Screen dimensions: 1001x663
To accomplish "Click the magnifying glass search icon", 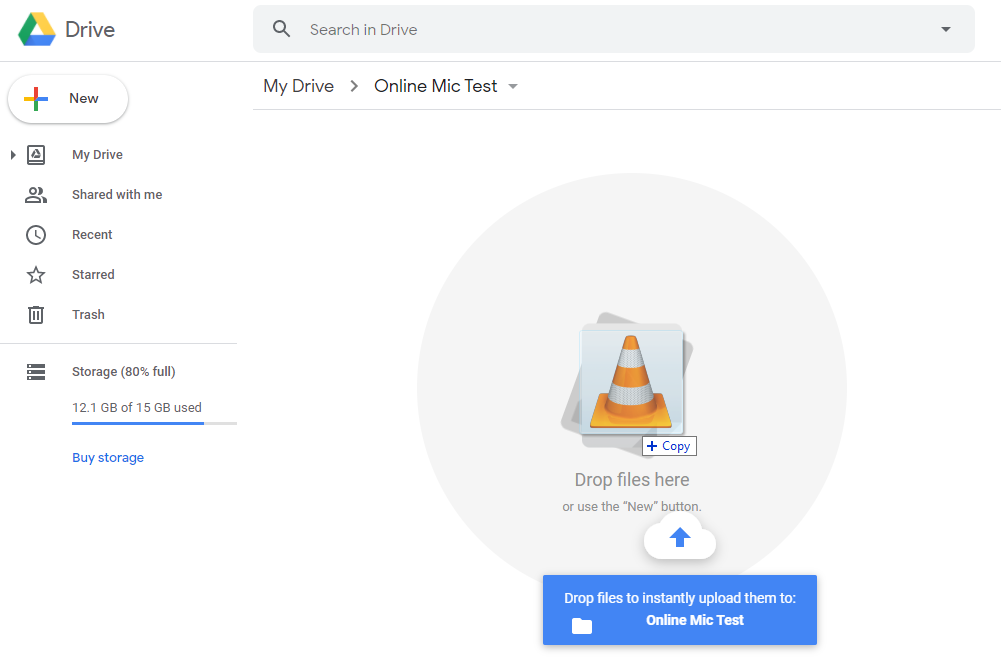I will [x=282, y=29].
